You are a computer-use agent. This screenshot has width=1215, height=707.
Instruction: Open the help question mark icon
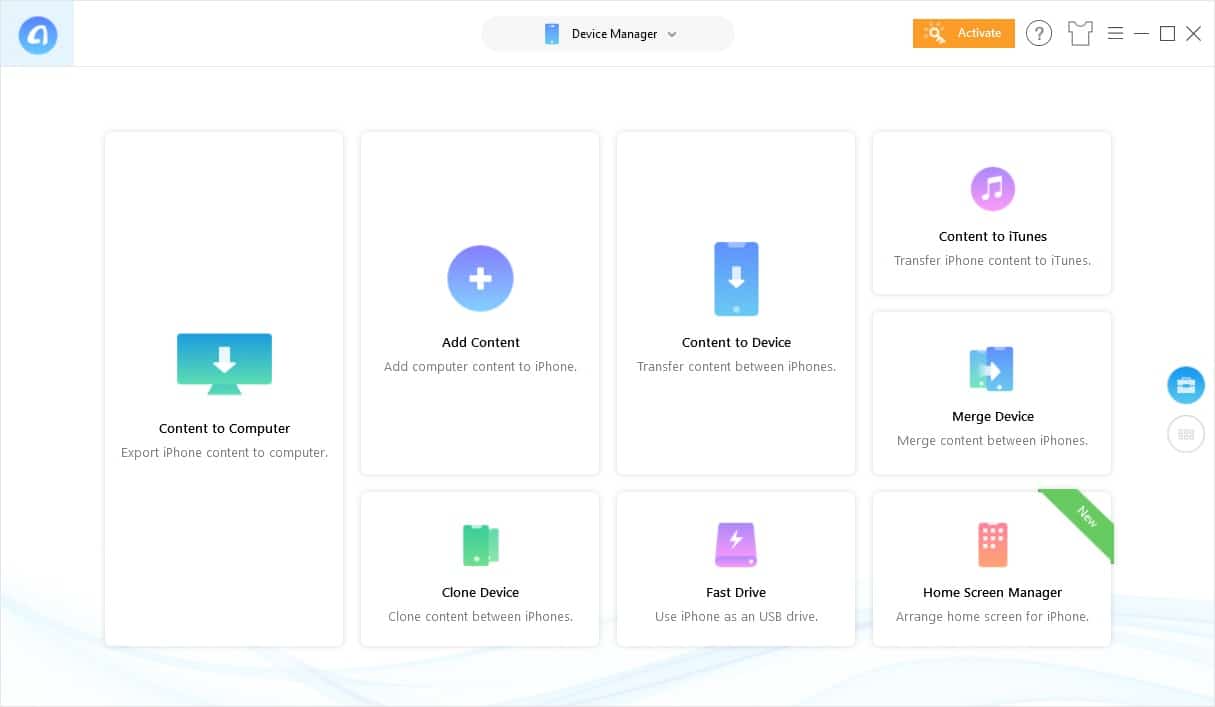click(x=1039, y=34)
